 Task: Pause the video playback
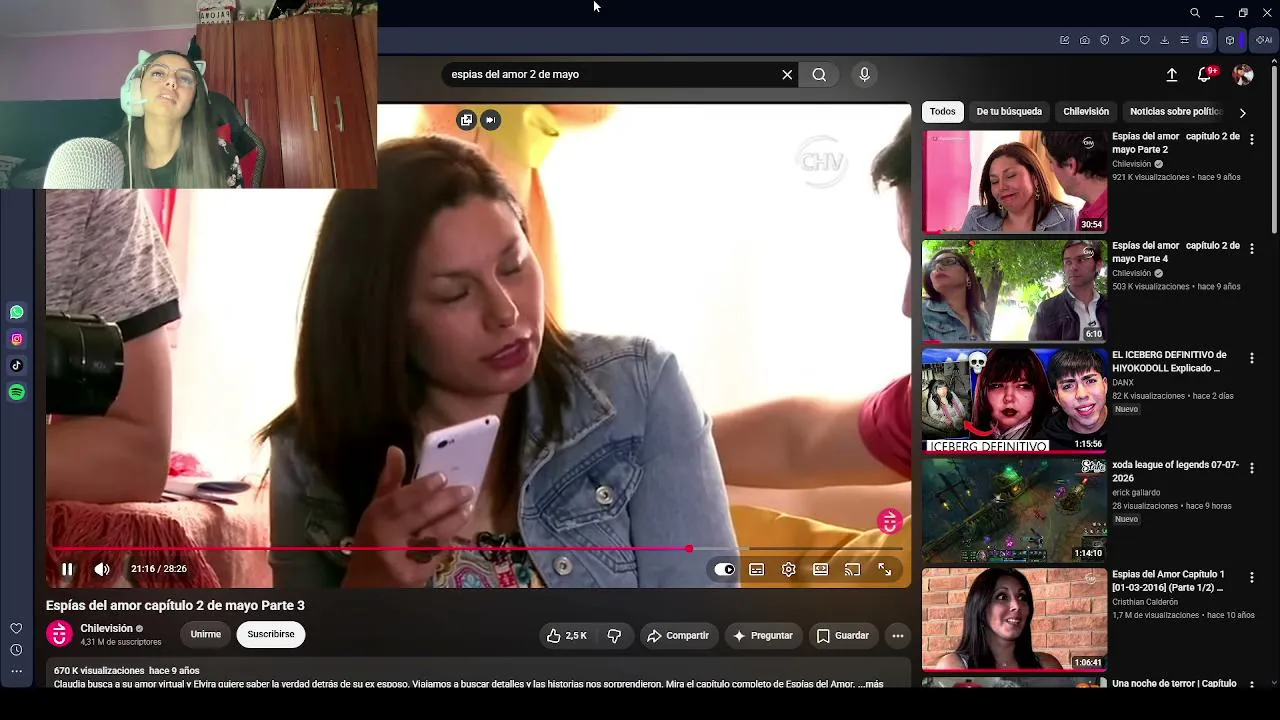[x=67, y=569]
